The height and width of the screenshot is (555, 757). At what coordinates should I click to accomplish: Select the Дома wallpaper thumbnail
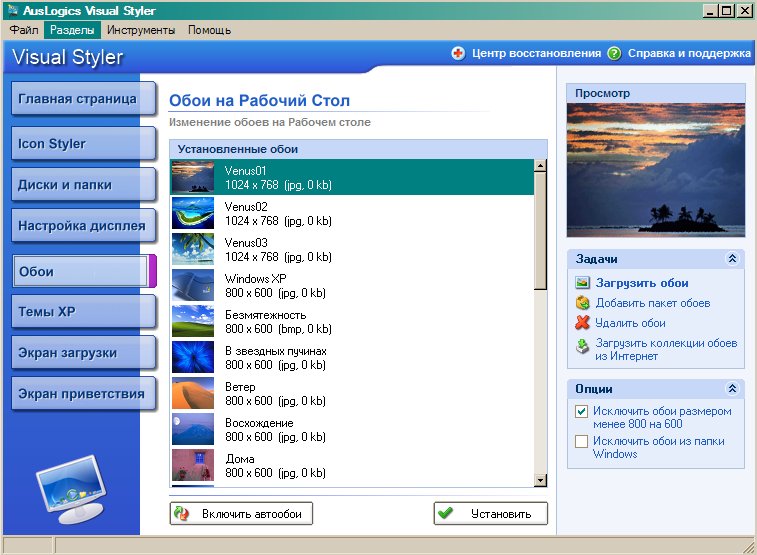[x=193, y=465]
